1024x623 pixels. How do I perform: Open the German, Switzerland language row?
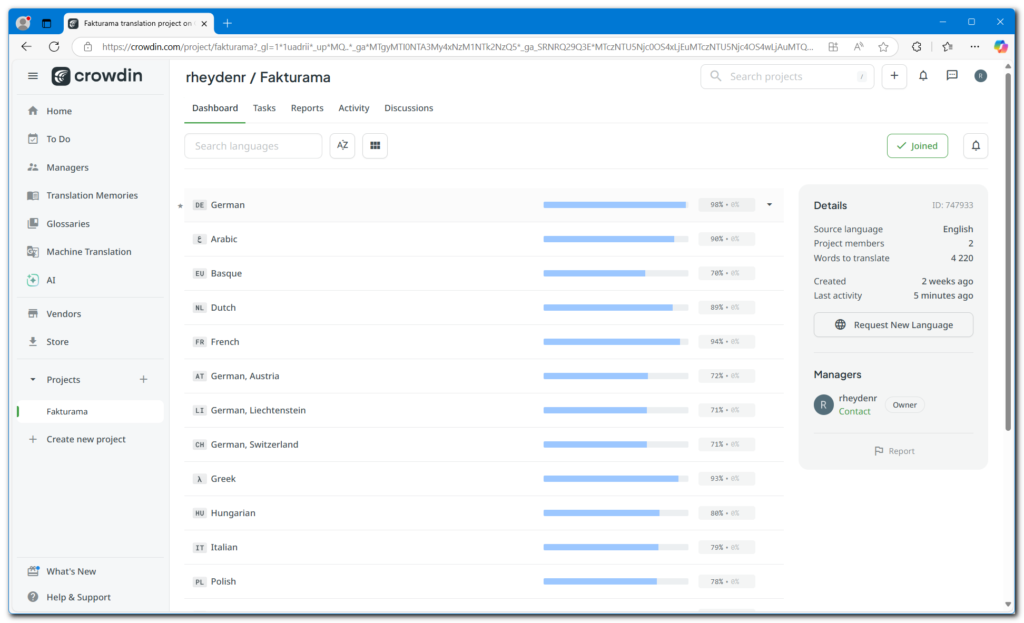(483, 445)
